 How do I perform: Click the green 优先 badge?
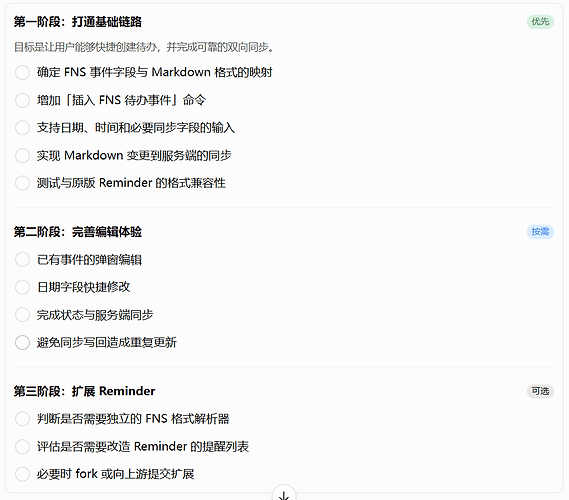point(540,22)
